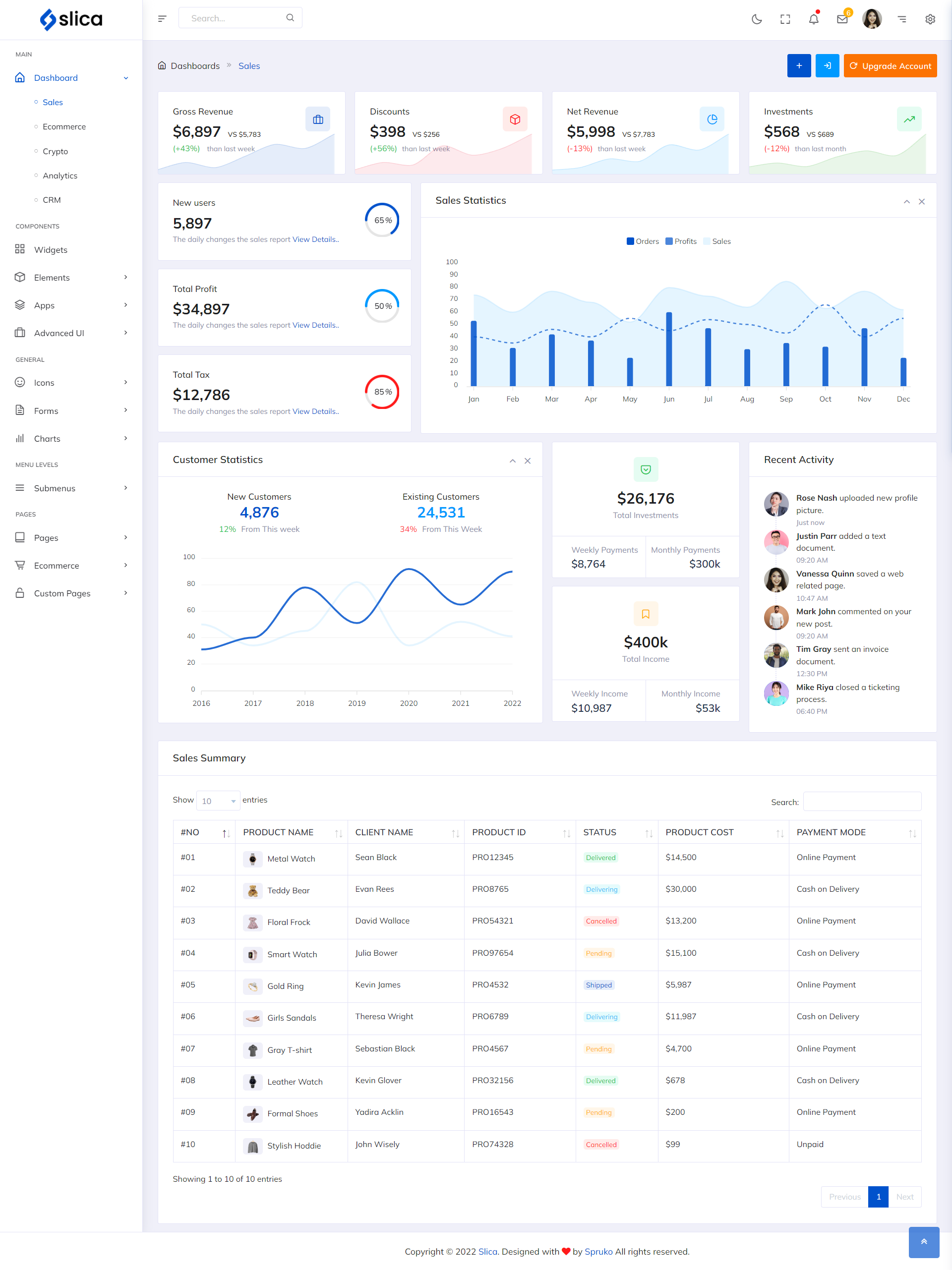Click View Details under New users

[315, 239]
